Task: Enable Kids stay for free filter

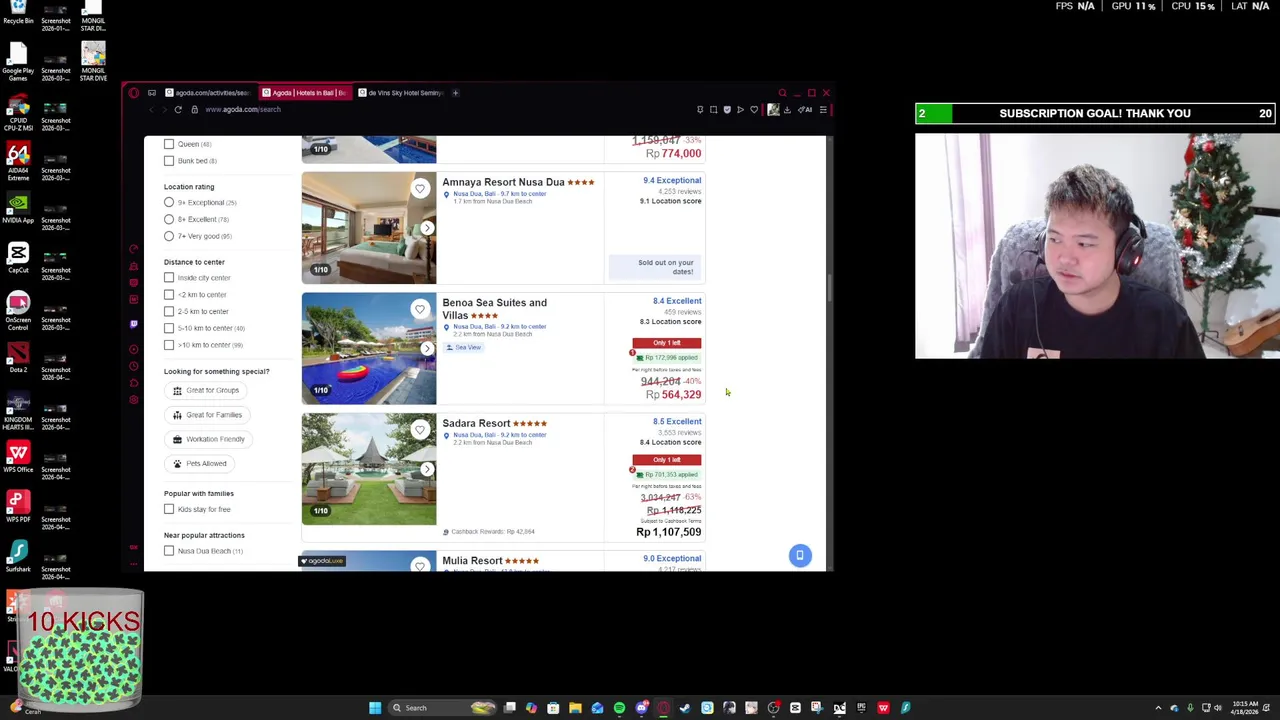Action: point(169,510)
